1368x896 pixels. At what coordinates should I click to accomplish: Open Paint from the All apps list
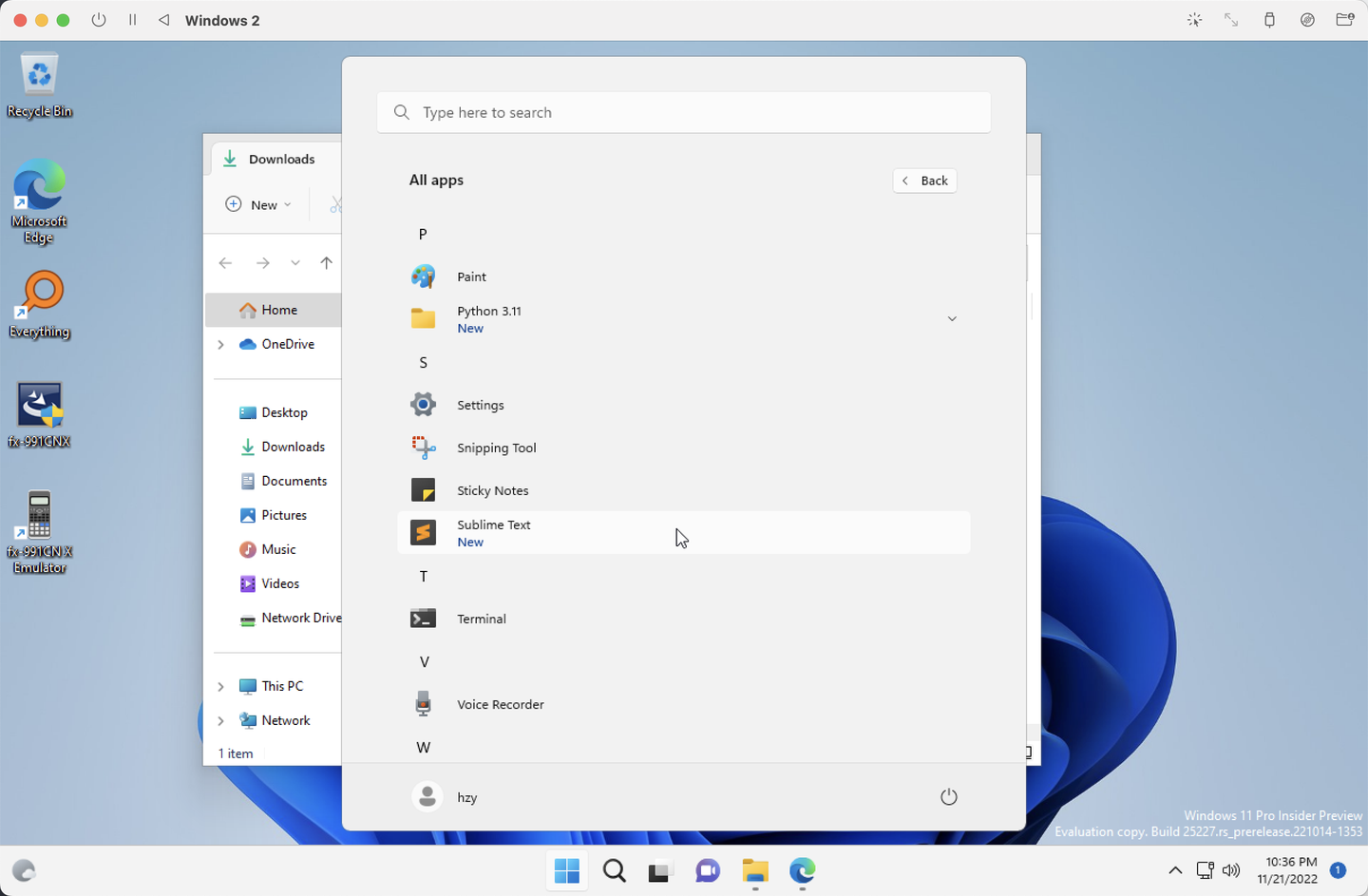coord(471,276)
